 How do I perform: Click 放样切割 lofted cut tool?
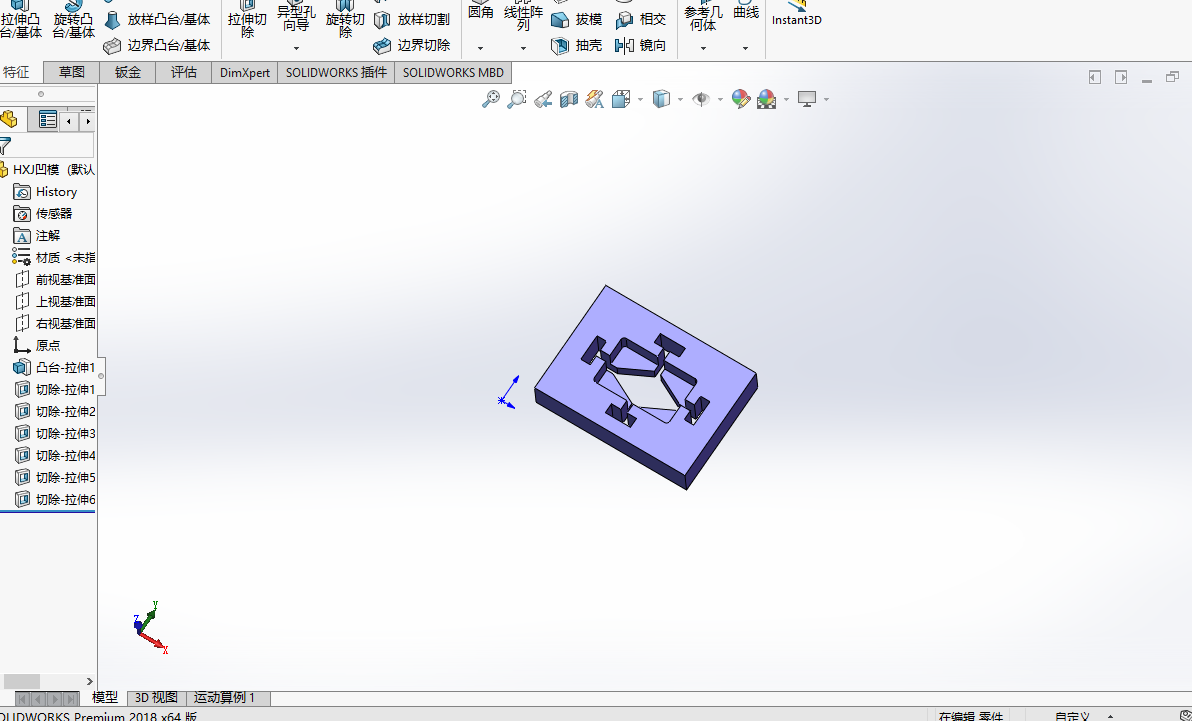pyautogui.click(x=412, y=20)
